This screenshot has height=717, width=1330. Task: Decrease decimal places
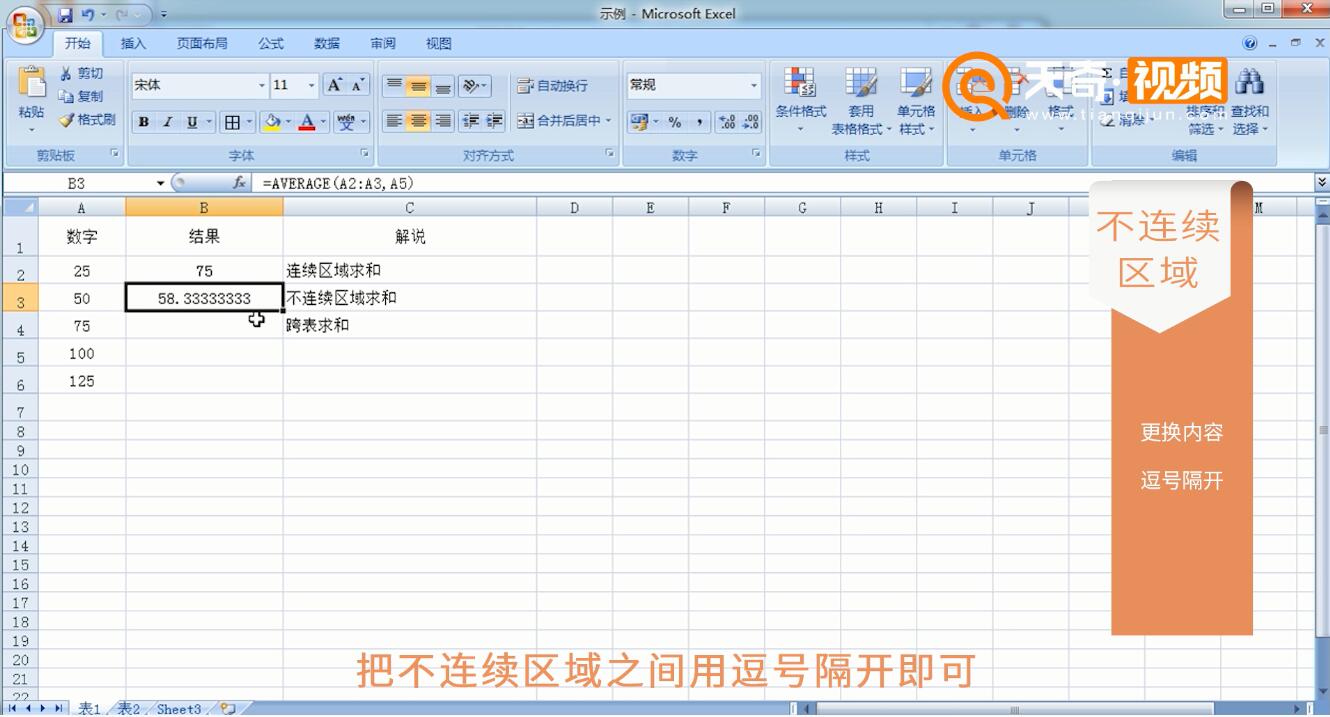pyautogui.click(x=750, y=122)
